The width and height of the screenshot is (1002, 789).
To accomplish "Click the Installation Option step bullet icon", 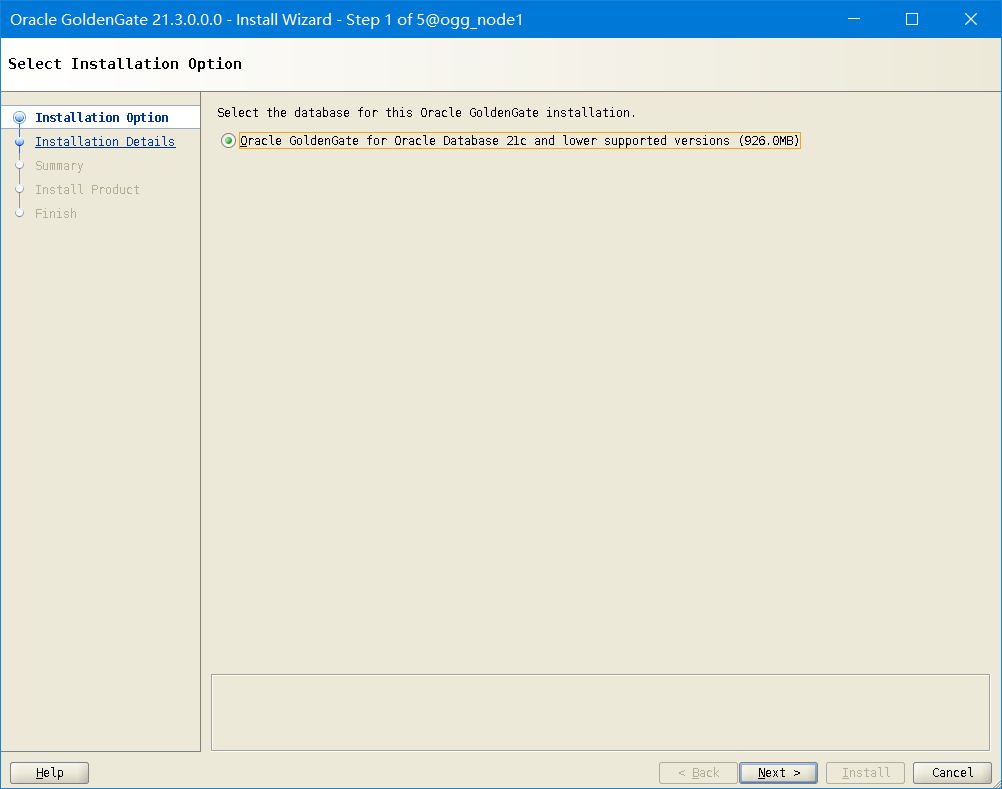I will (20, 118).
